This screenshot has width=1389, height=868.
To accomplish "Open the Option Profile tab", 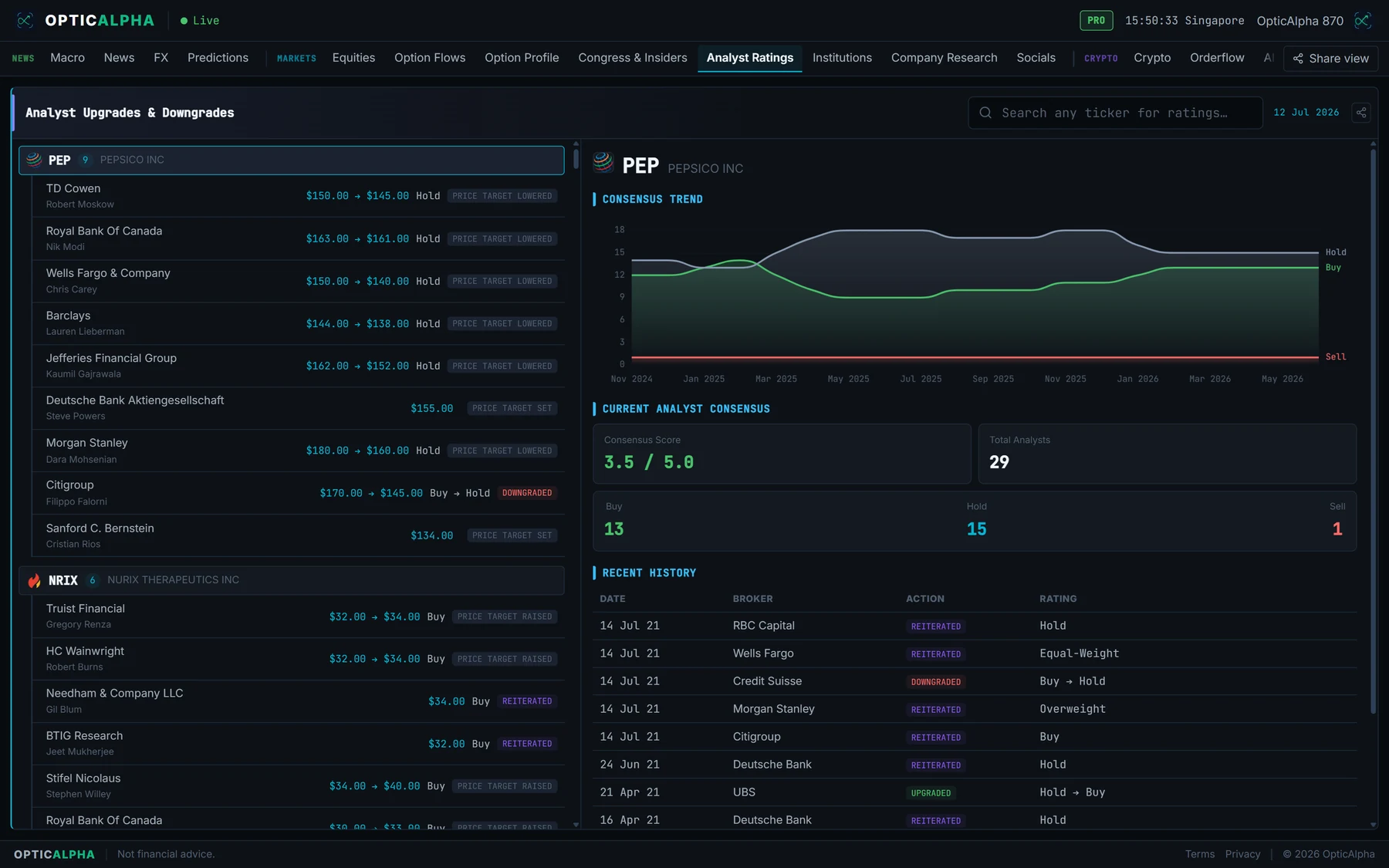I will [x=522, y=58].
